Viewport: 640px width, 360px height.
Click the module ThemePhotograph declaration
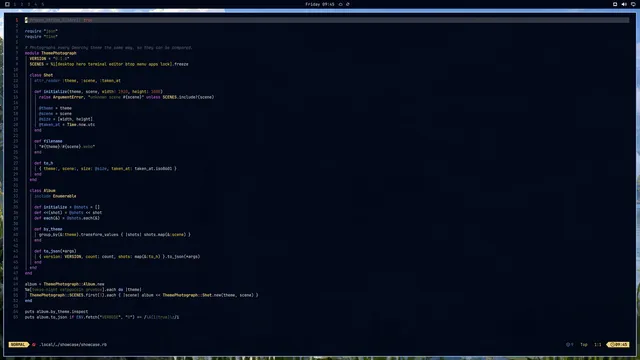(51, 53)
